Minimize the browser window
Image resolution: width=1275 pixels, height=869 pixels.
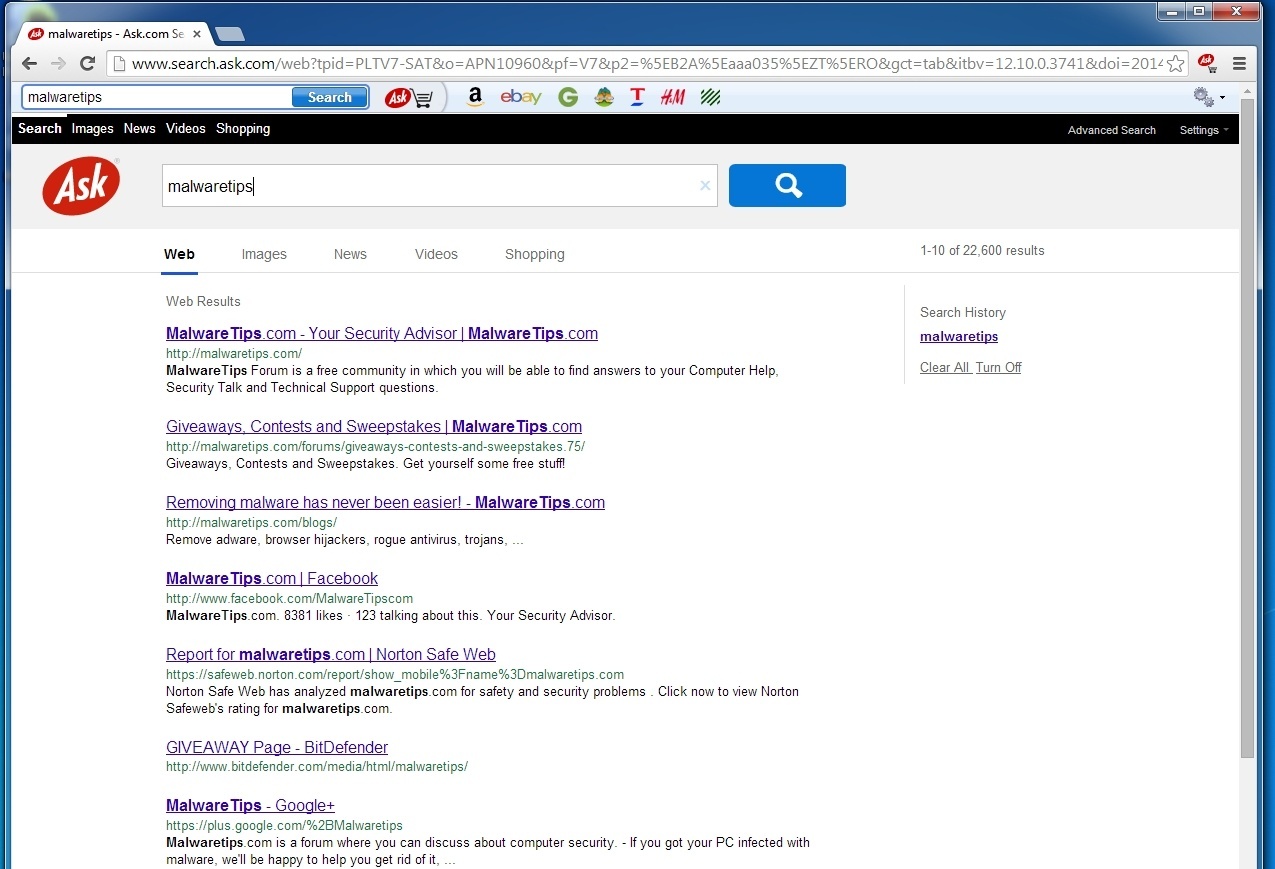click(1171, 10)
